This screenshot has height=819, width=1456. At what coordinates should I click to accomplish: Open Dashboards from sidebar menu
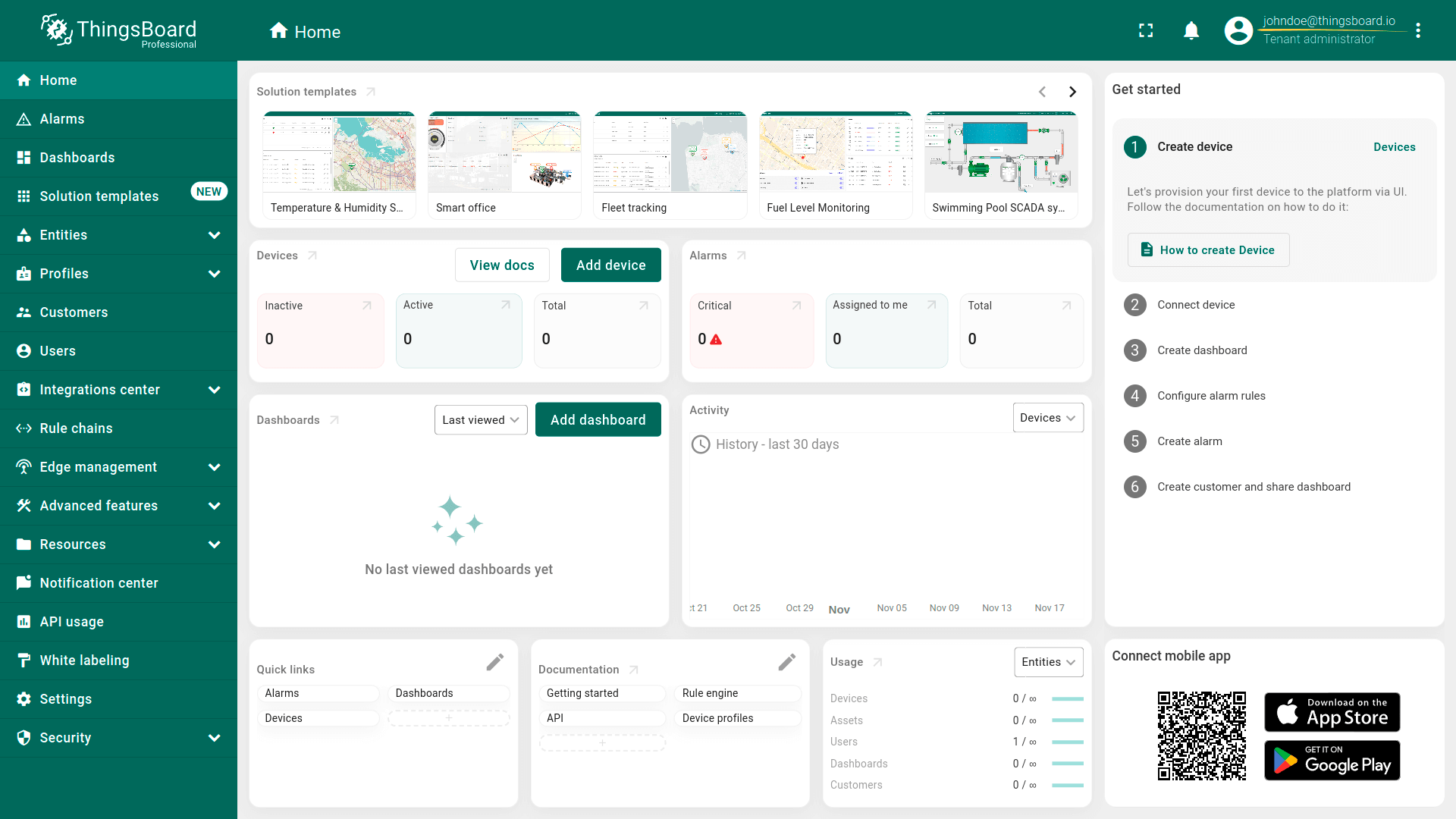[77, 158]
